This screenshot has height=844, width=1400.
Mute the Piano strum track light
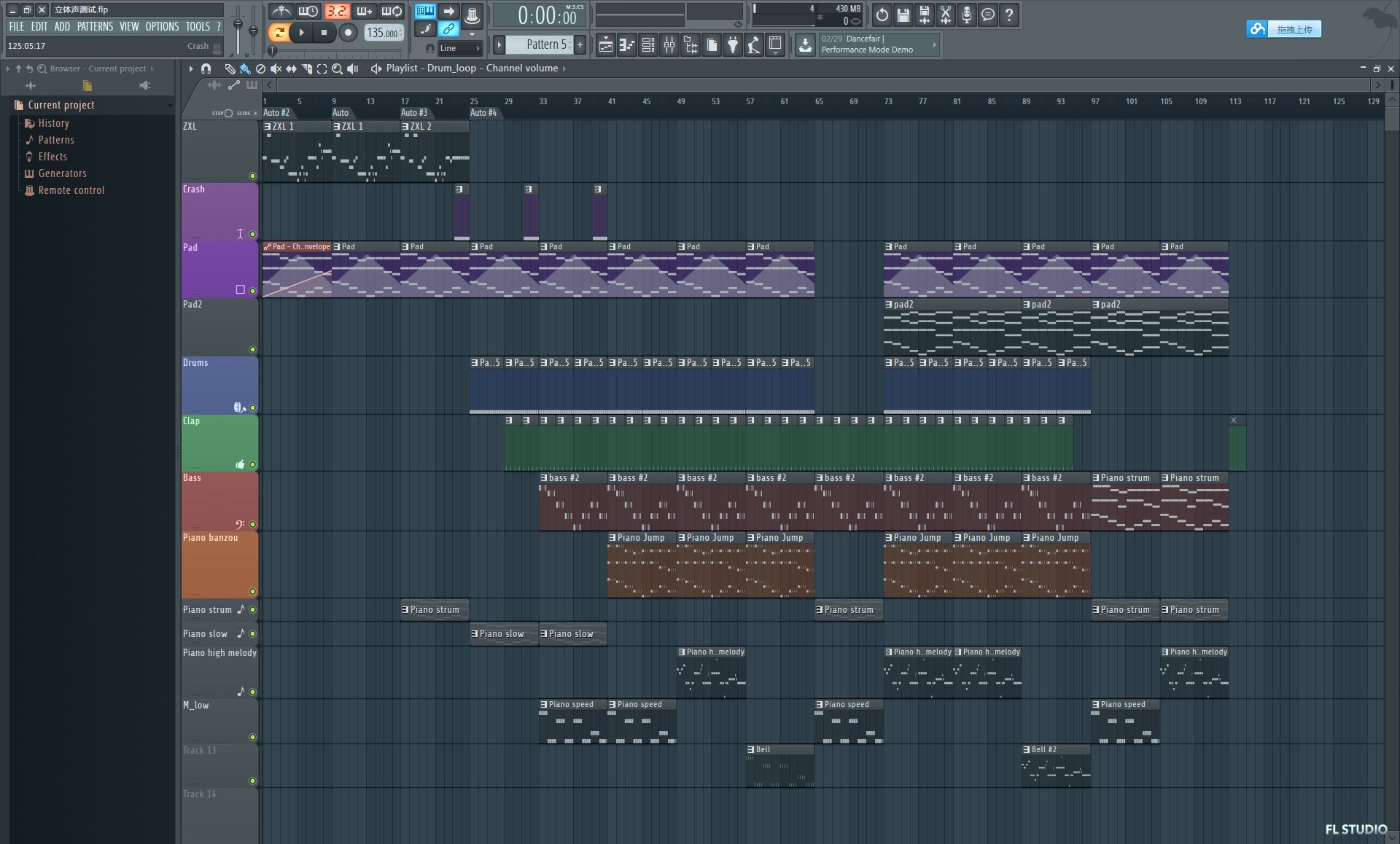pyautogui.click(x=252, y=609)
